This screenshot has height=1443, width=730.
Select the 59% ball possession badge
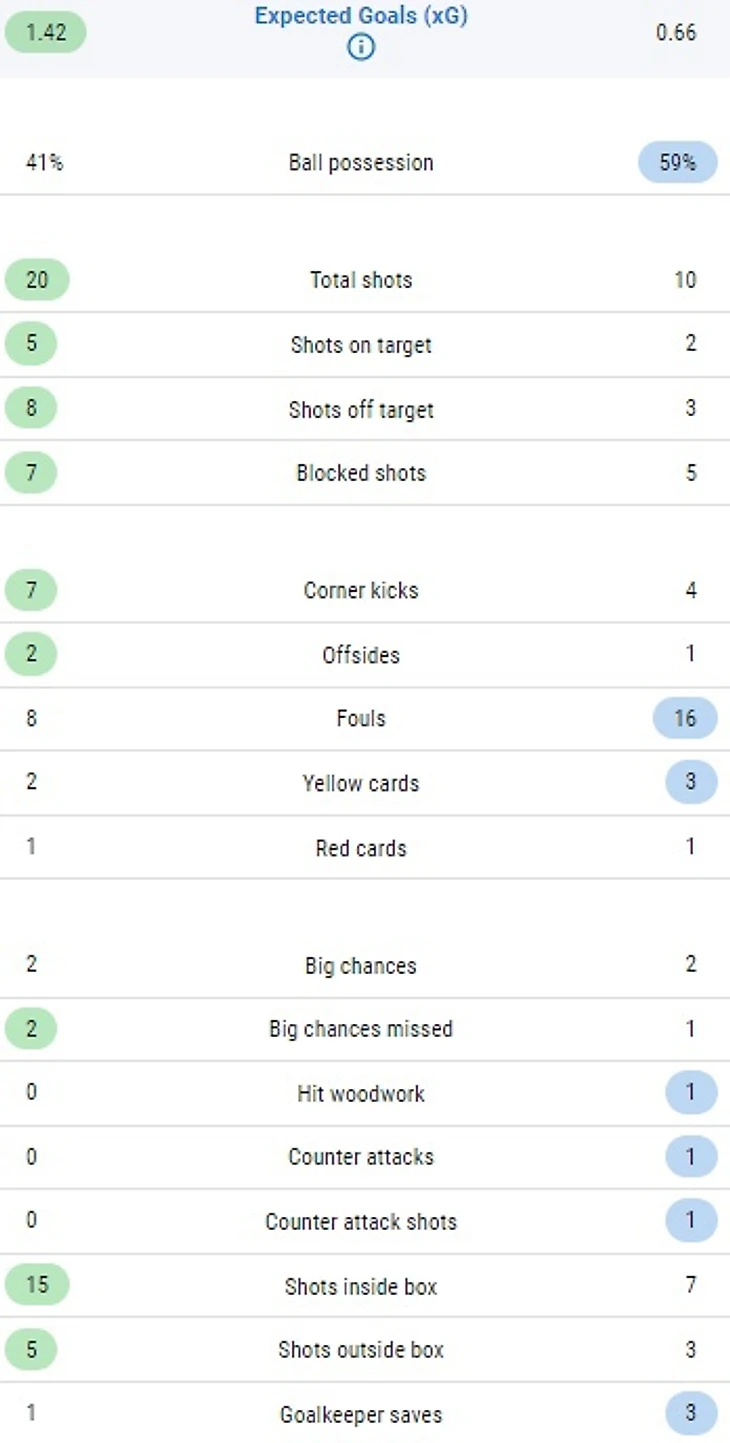click(677, 162)
